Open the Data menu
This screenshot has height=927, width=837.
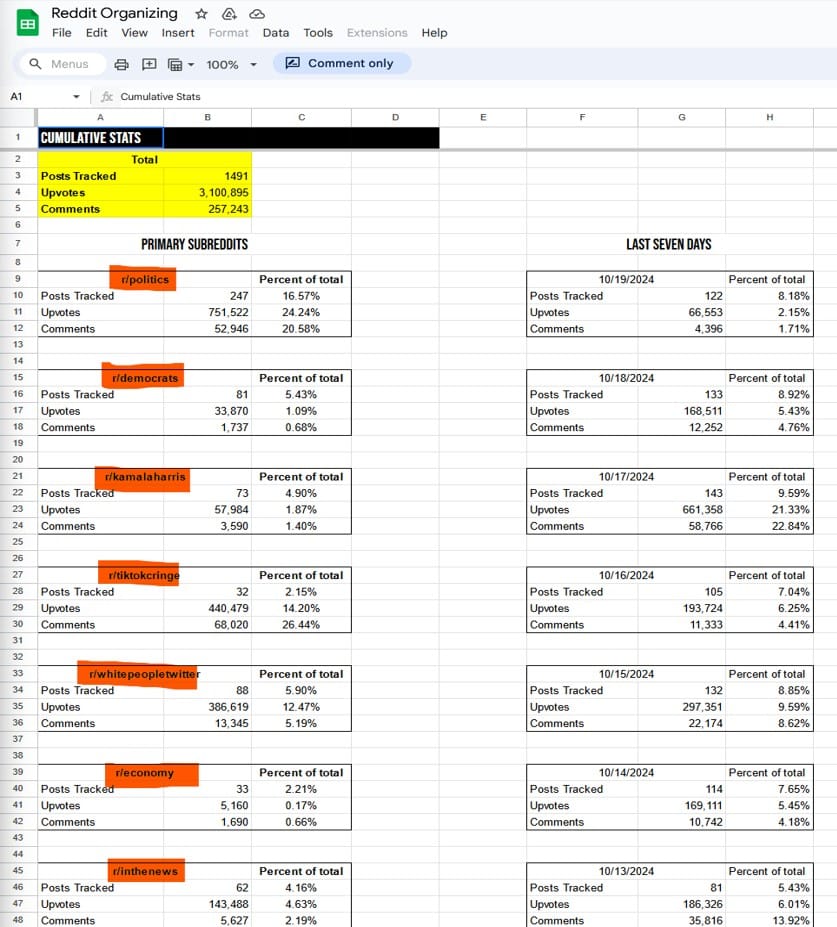click(276, 33)
